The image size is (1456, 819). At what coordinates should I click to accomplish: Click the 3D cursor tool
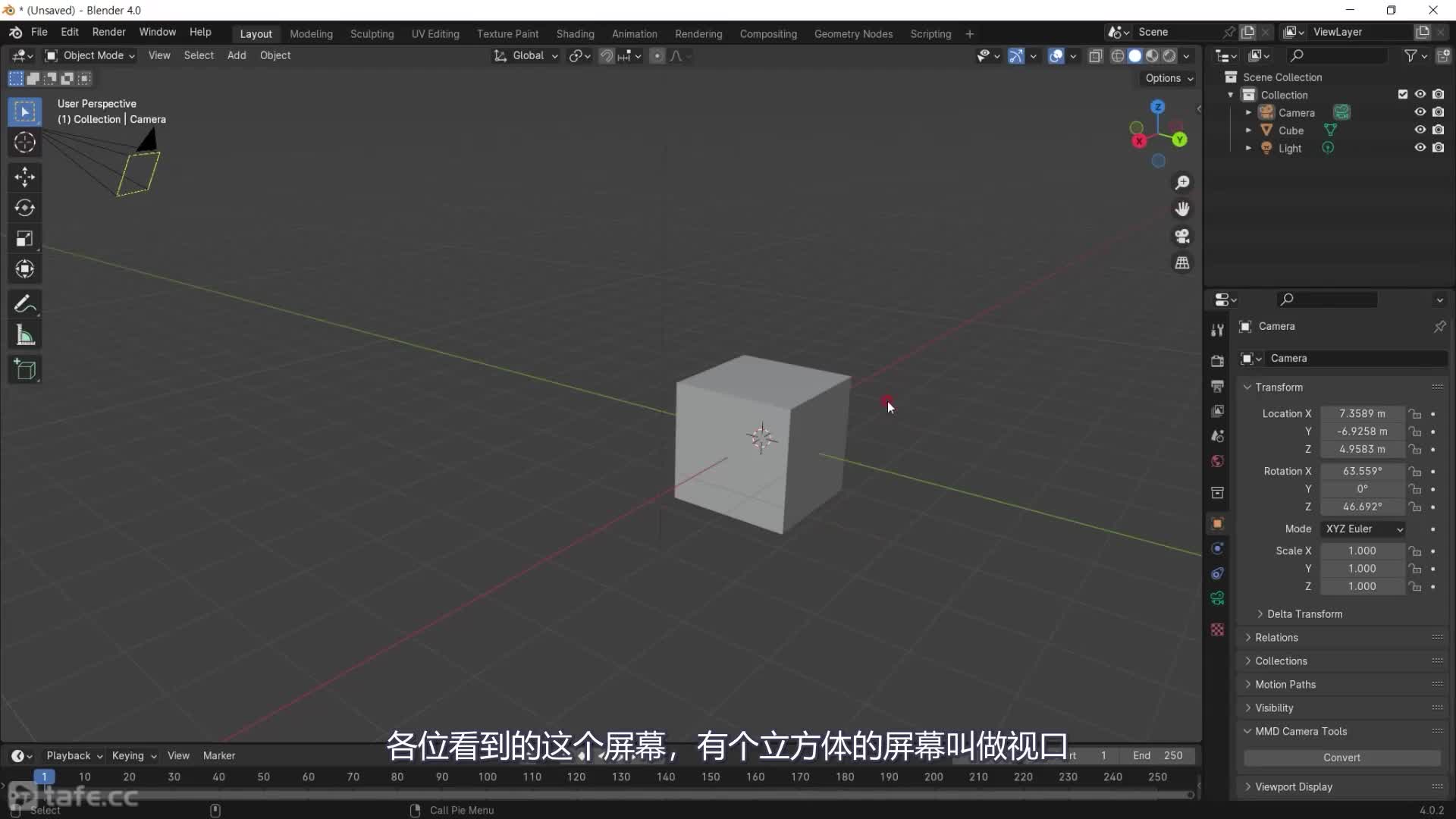click(x=24, y=143)
